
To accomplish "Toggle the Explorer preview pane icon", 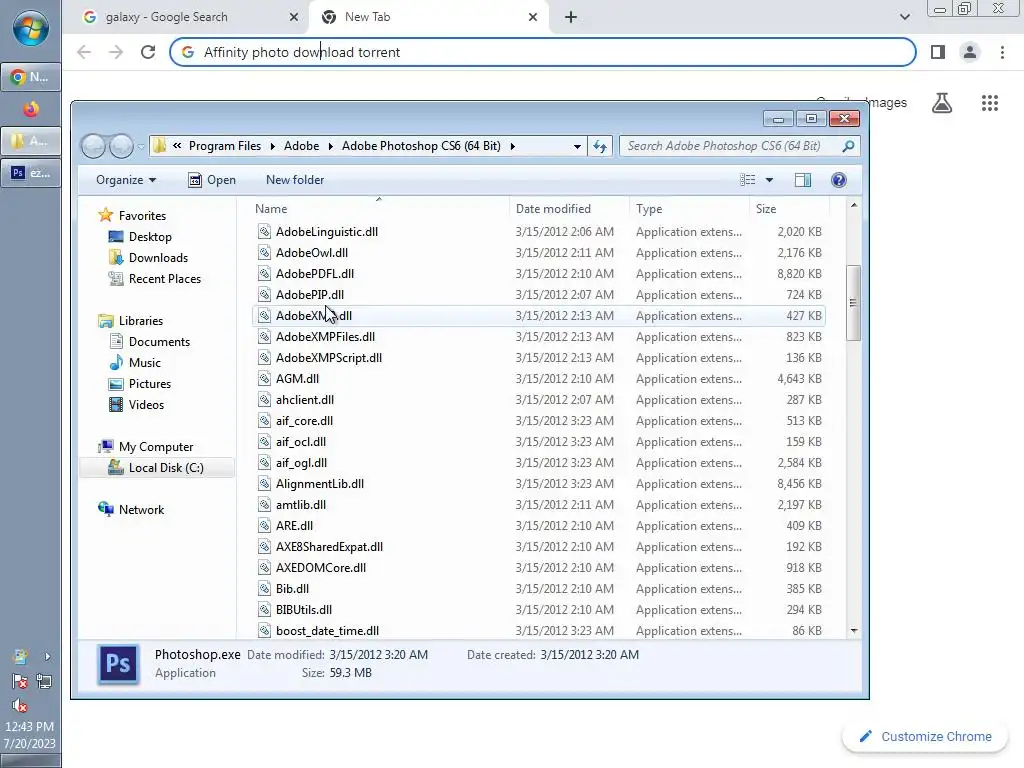I will (803, 180).
